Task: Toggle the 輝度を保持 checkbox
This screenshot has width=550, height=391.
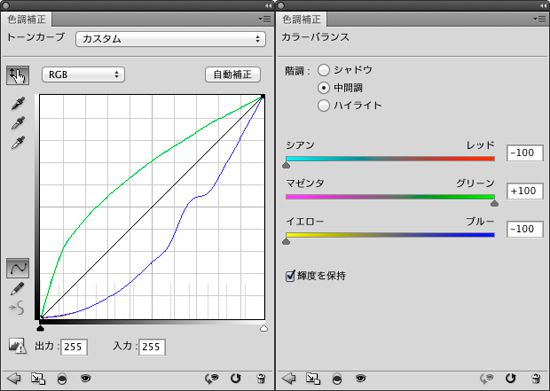Action: click(x=290, y=276)
